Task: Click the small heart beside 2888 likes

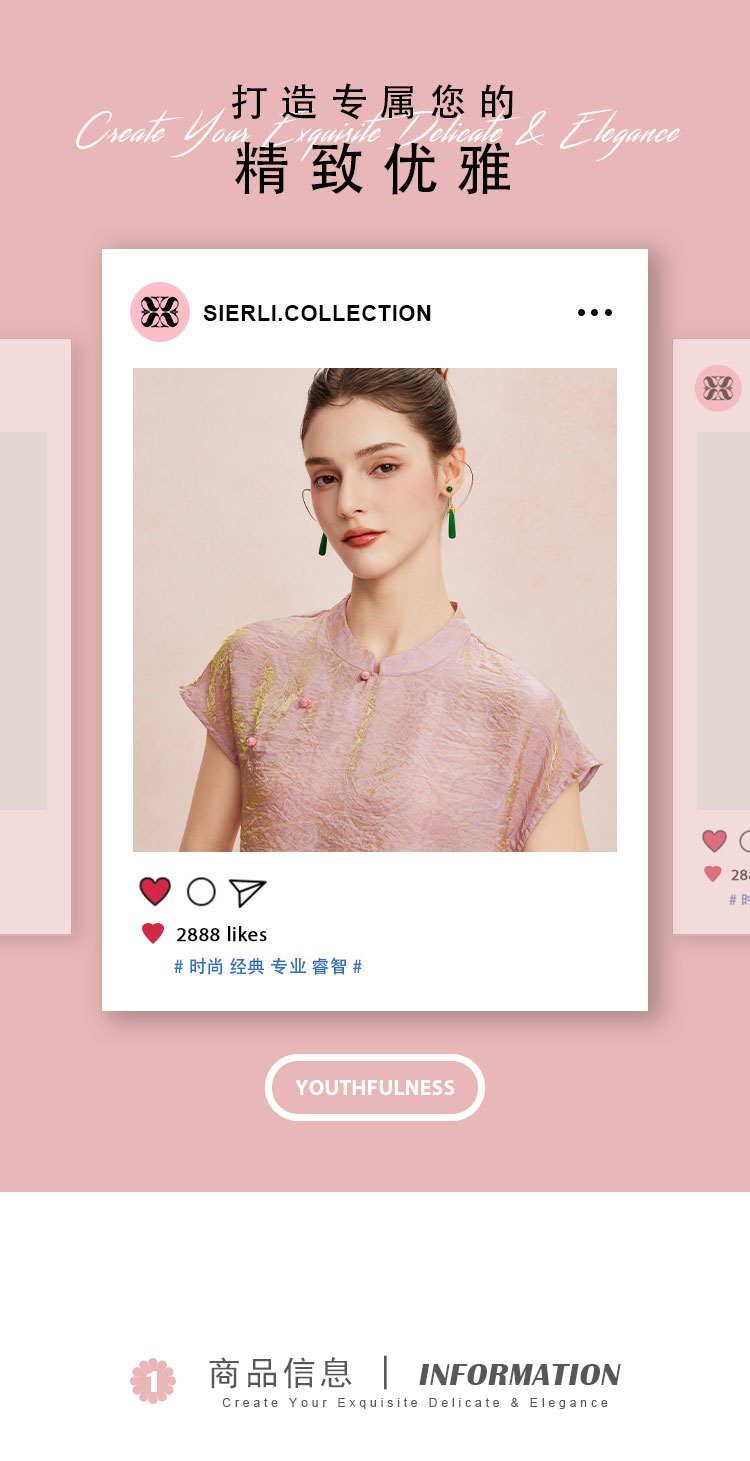Action: [x=153, y=933]
